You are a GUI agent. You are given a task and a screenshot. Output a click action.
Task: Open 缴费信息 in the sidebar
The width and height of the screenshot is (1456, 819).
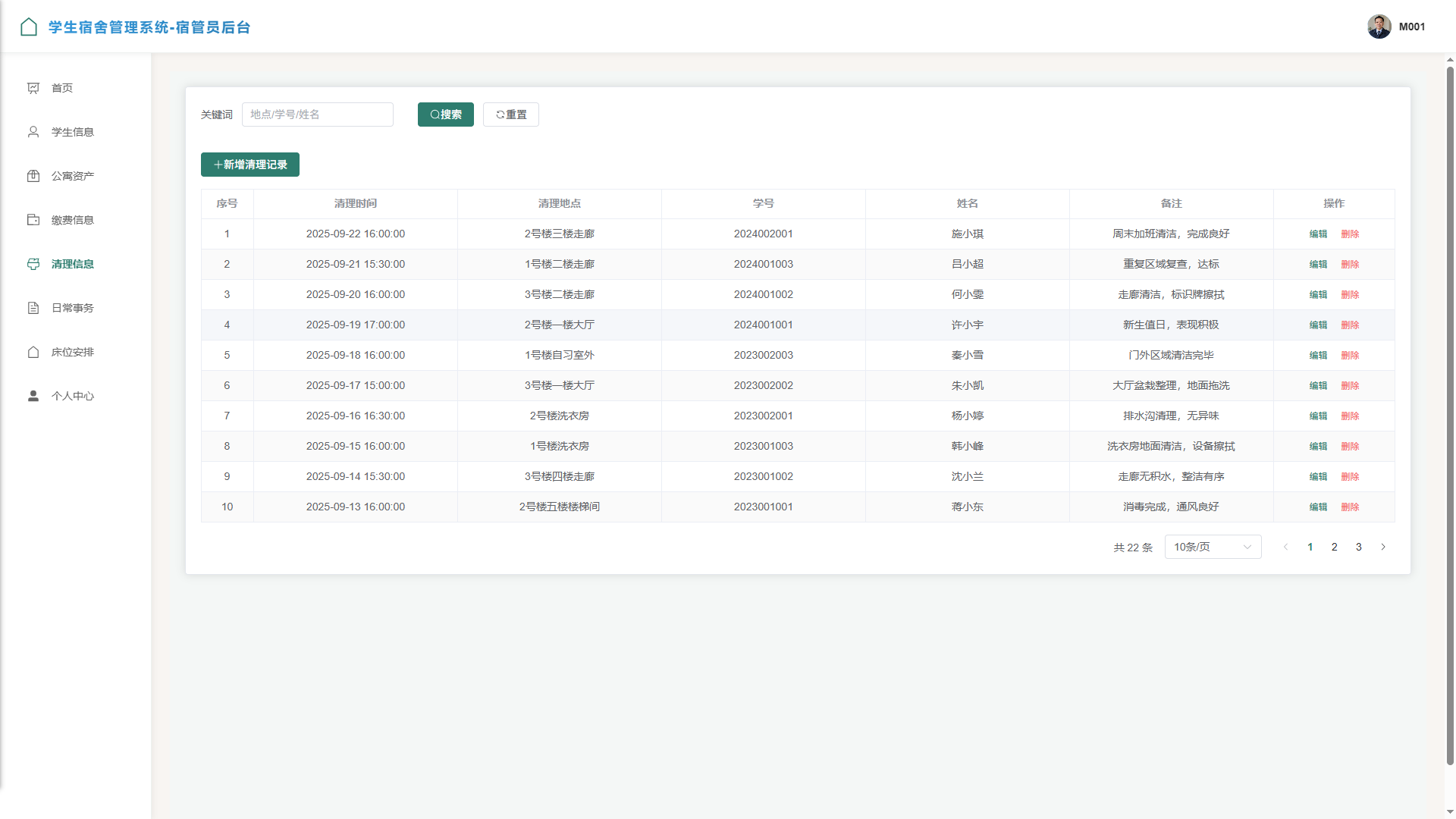point(76,220)
